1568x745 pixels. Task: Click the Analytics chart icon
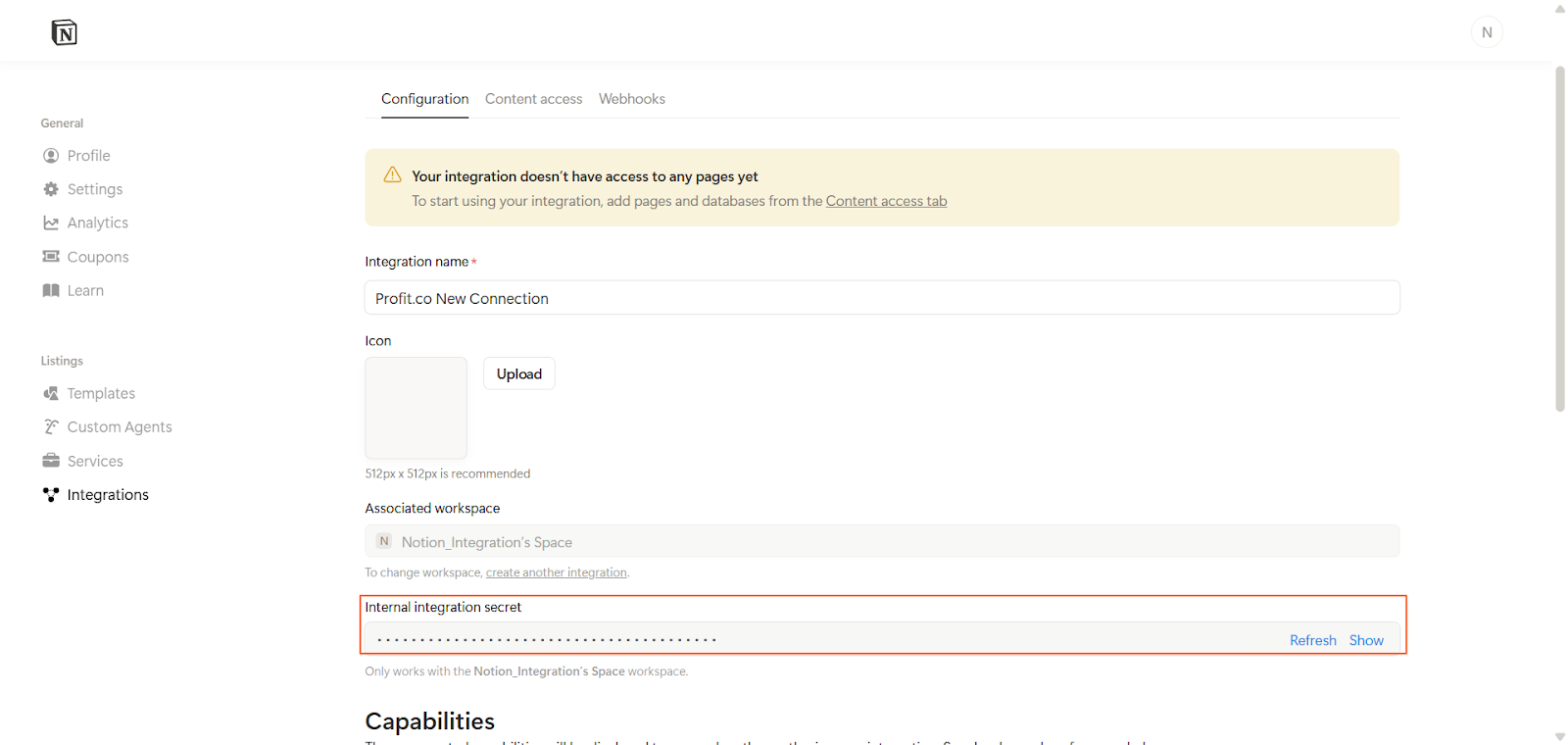(x=51, y=223)
